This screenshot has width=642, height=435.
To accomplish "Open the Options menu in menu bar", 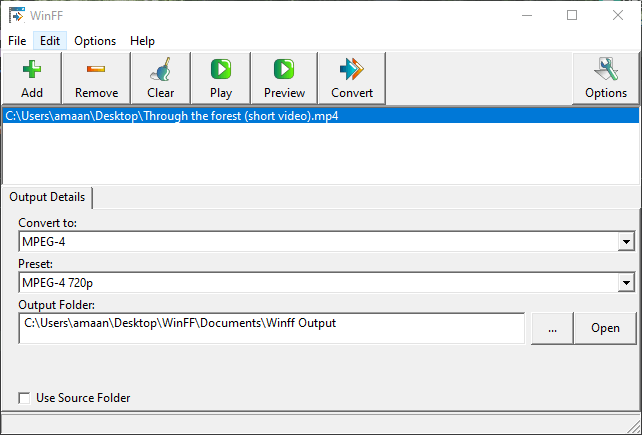I will click(95, 41).
